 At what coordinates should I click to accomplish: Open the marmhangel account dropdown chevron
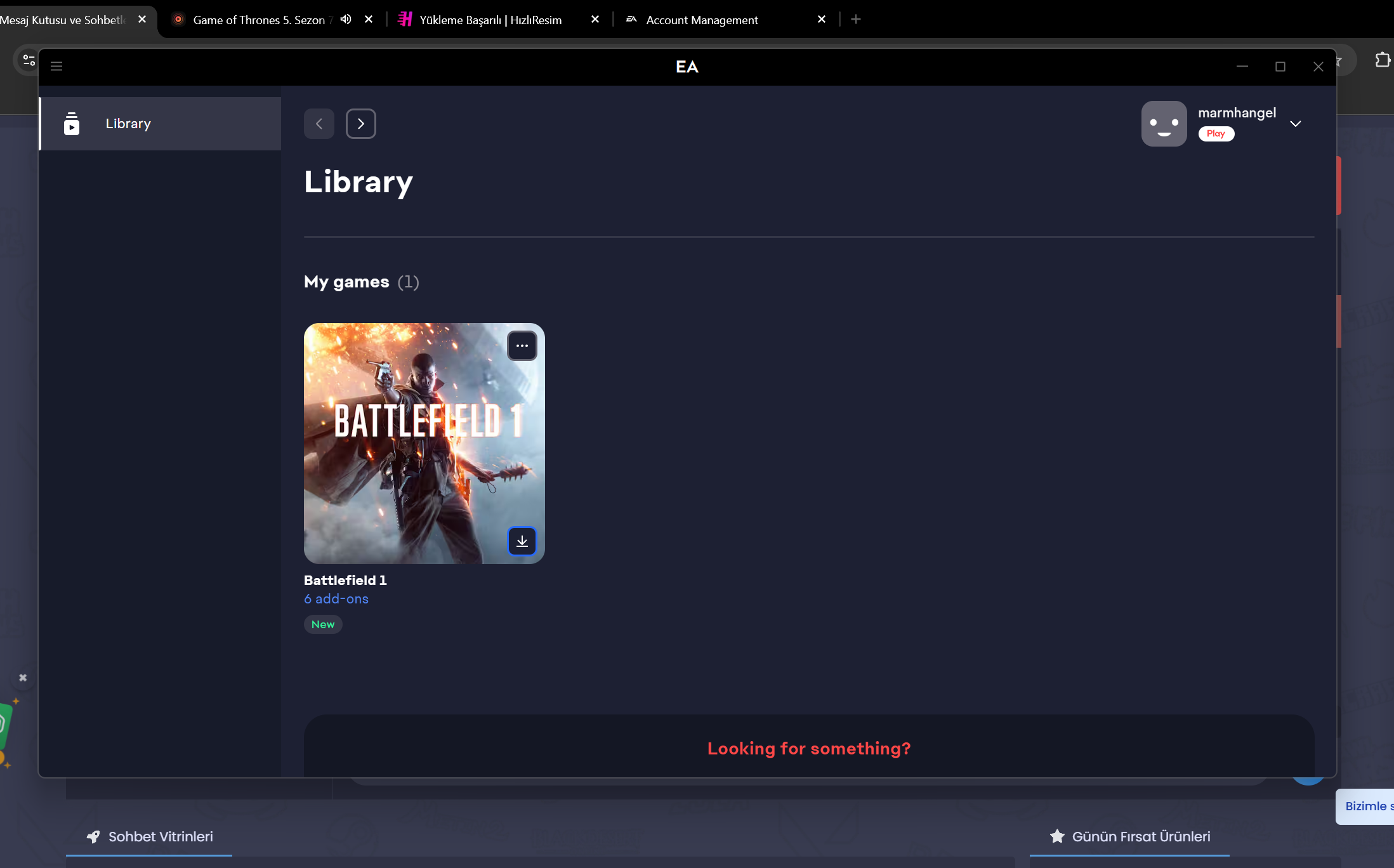(1296, 124)
